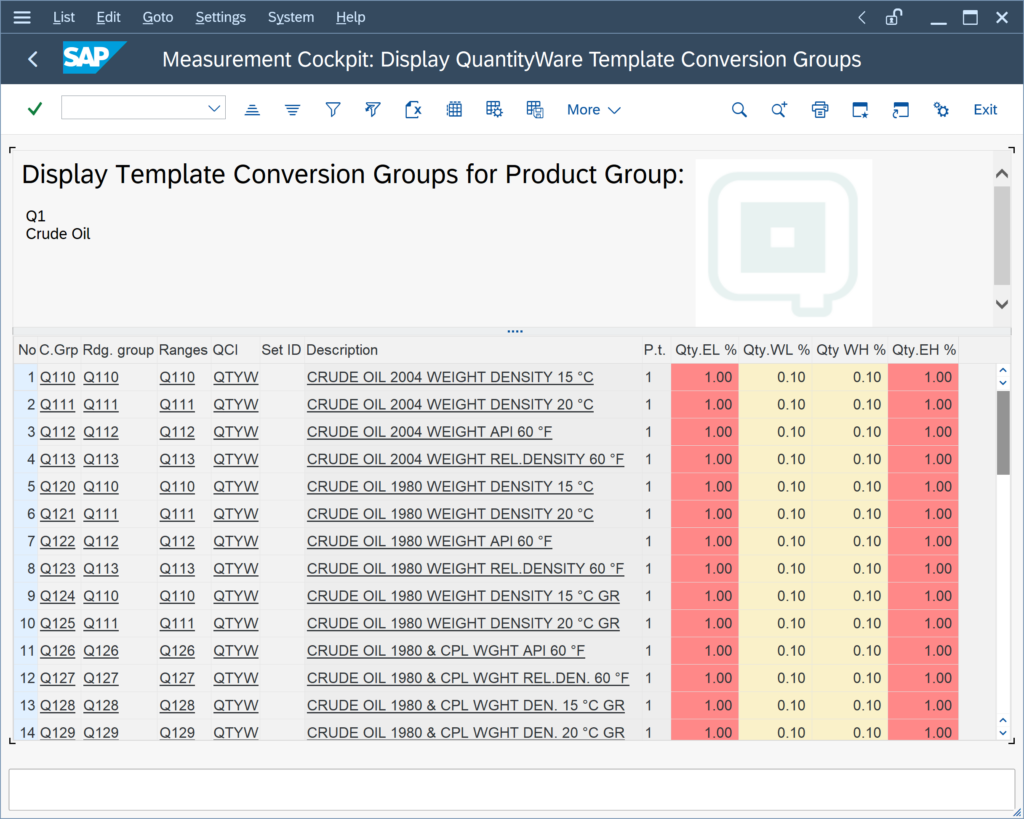This screenshot has width=1024, height=819.
Task: Click QTYW link in row 7
Action: point(236,541)
